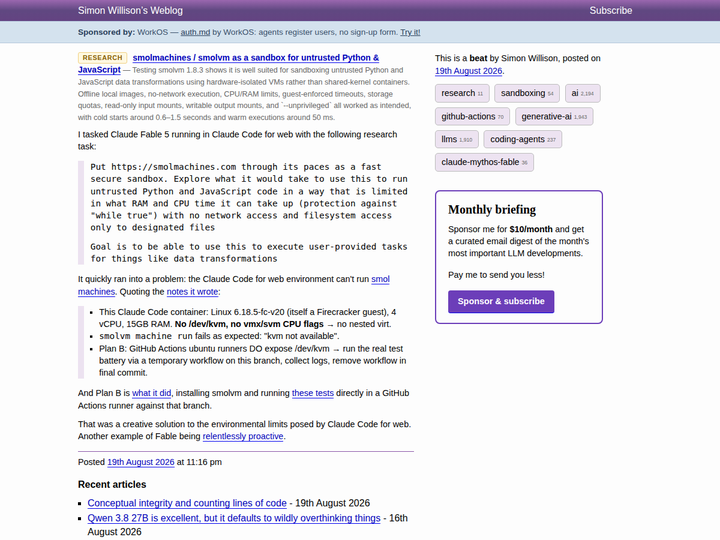Screen dimensions: 720x540
Task: Open the auth.md sponsor link
Action: 195,32
